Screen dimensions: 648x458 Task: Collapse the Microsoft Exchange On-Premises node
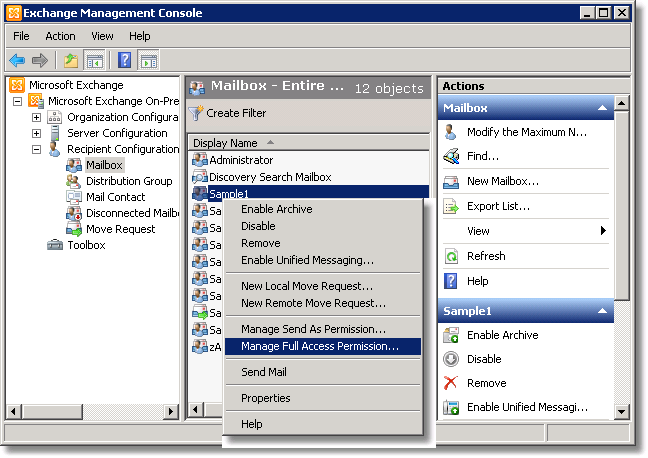pos(17,101)
